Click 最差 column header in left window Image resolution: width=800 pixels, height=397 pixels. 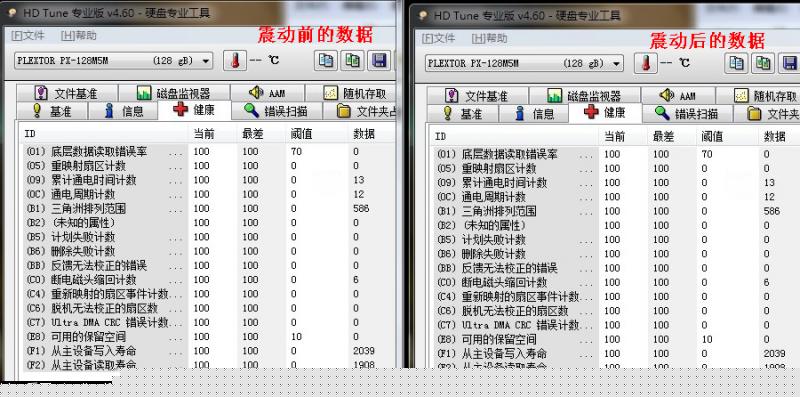tap(261, 134)
